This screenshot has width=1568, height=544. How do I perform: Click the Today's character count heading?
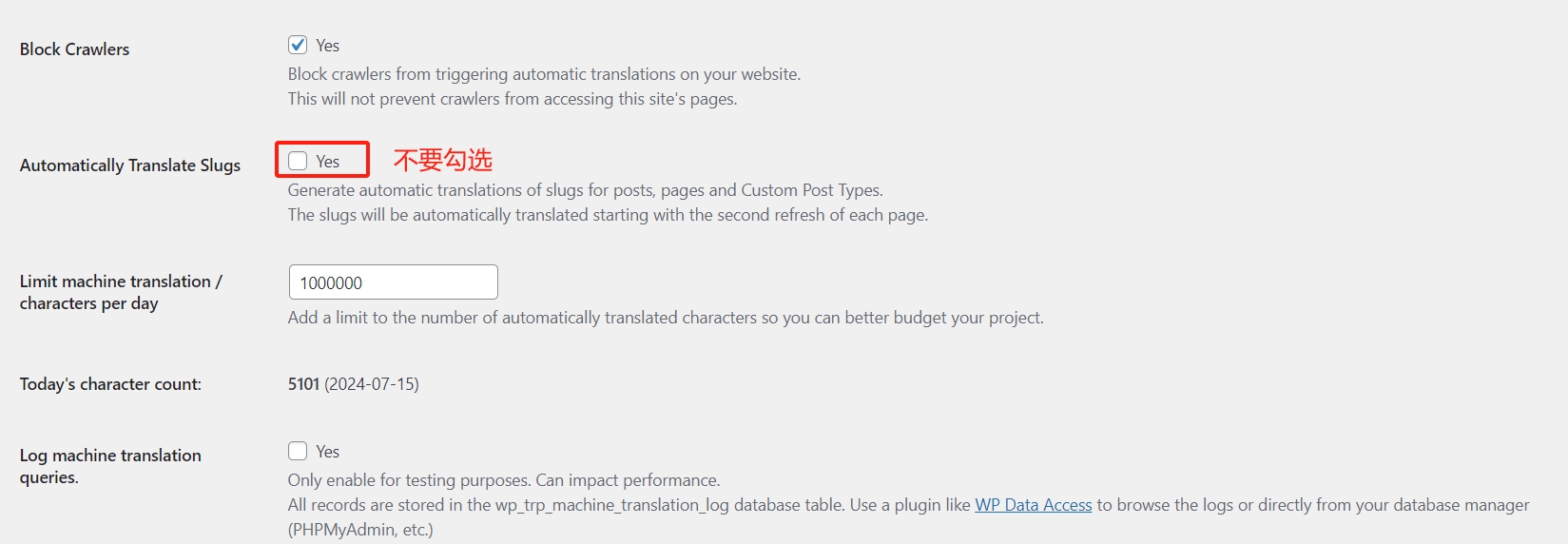(x=110, y=384)
